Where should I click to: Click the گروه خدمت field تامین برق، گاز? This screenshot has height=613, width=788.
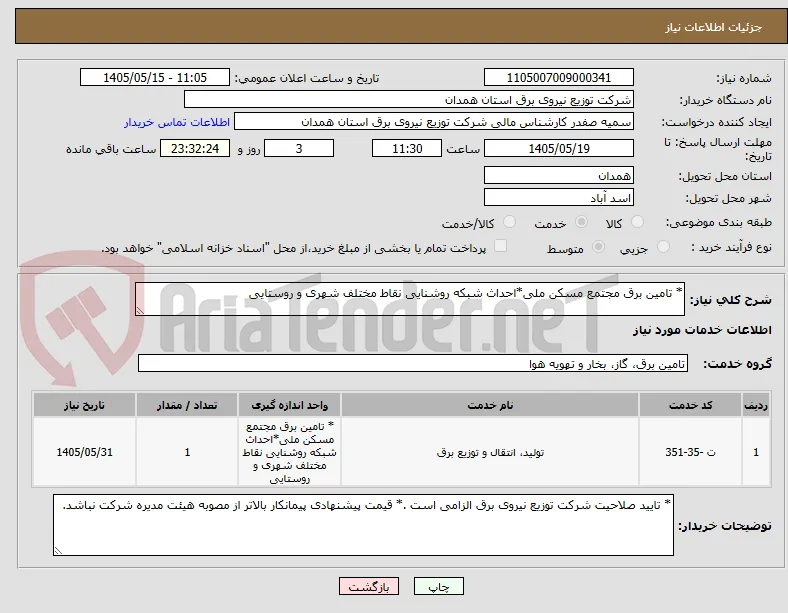tap(413, 363)
